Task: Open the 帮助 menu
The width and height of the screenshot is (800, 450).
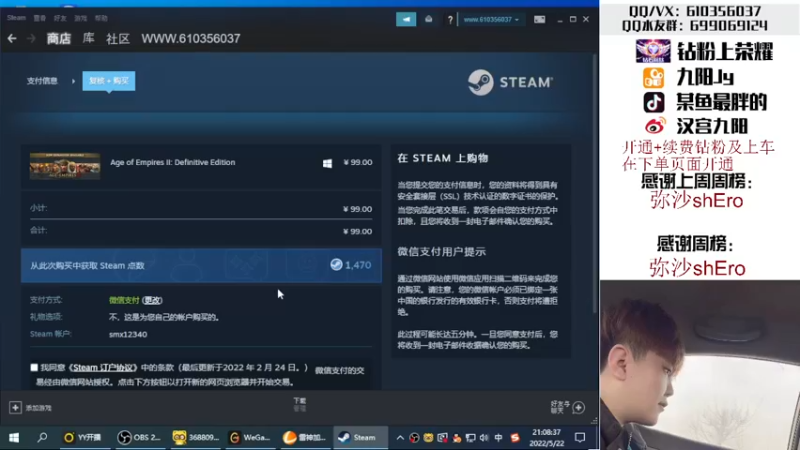Action: click(x=101, y=18)
